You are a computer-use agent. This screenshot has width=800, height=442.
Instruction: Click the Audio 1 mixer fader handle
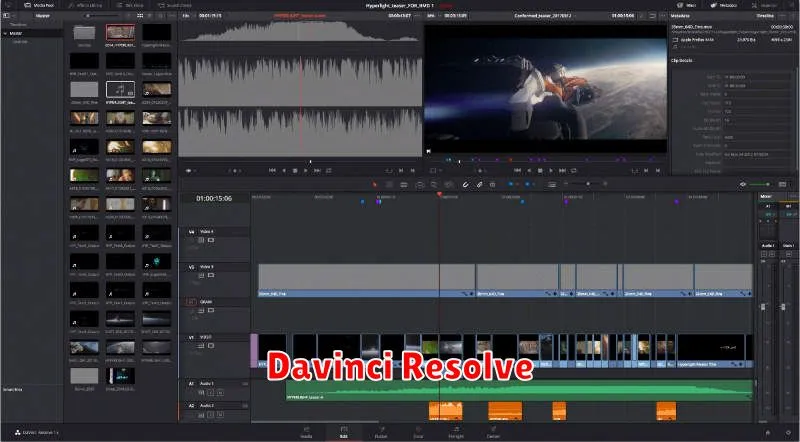763,307
